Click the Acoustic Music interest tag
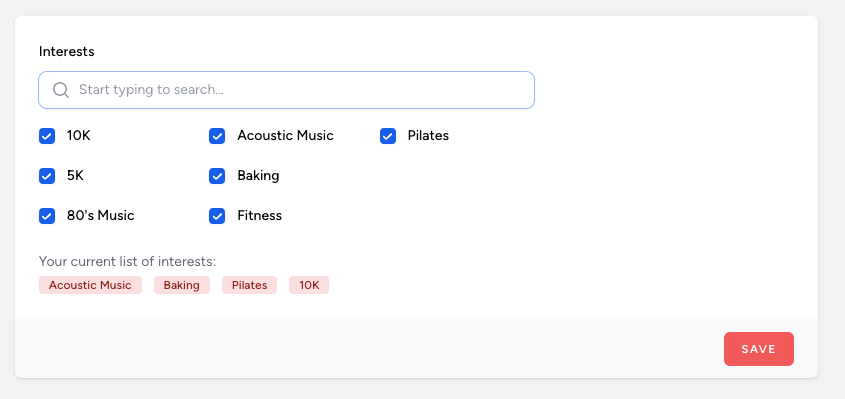Image resolution: width=845 pixels, height=399 pixels. pos(90,285)
